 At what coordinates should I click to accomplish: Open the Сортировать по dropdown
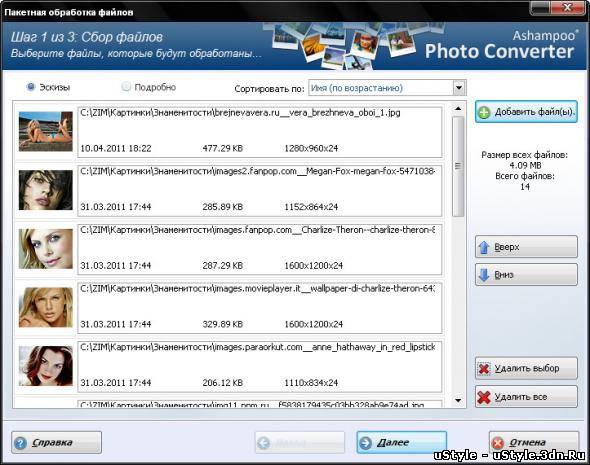pyautogui.click(x=387, y=88)
